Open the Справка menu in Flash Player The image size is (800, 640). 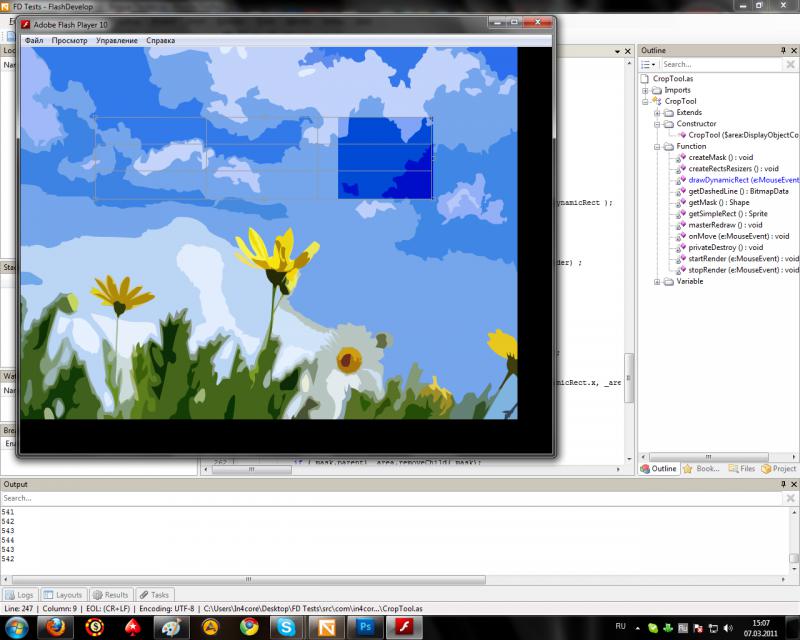(161, 40)
